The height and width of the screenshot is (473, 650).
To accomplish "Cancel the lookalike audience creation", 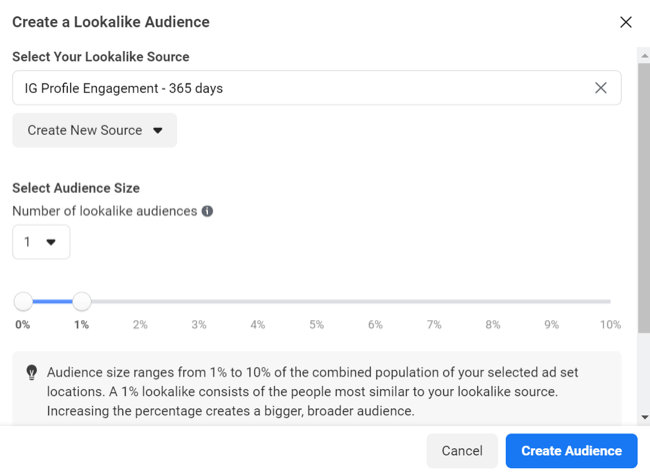I will tap(462, 451).
